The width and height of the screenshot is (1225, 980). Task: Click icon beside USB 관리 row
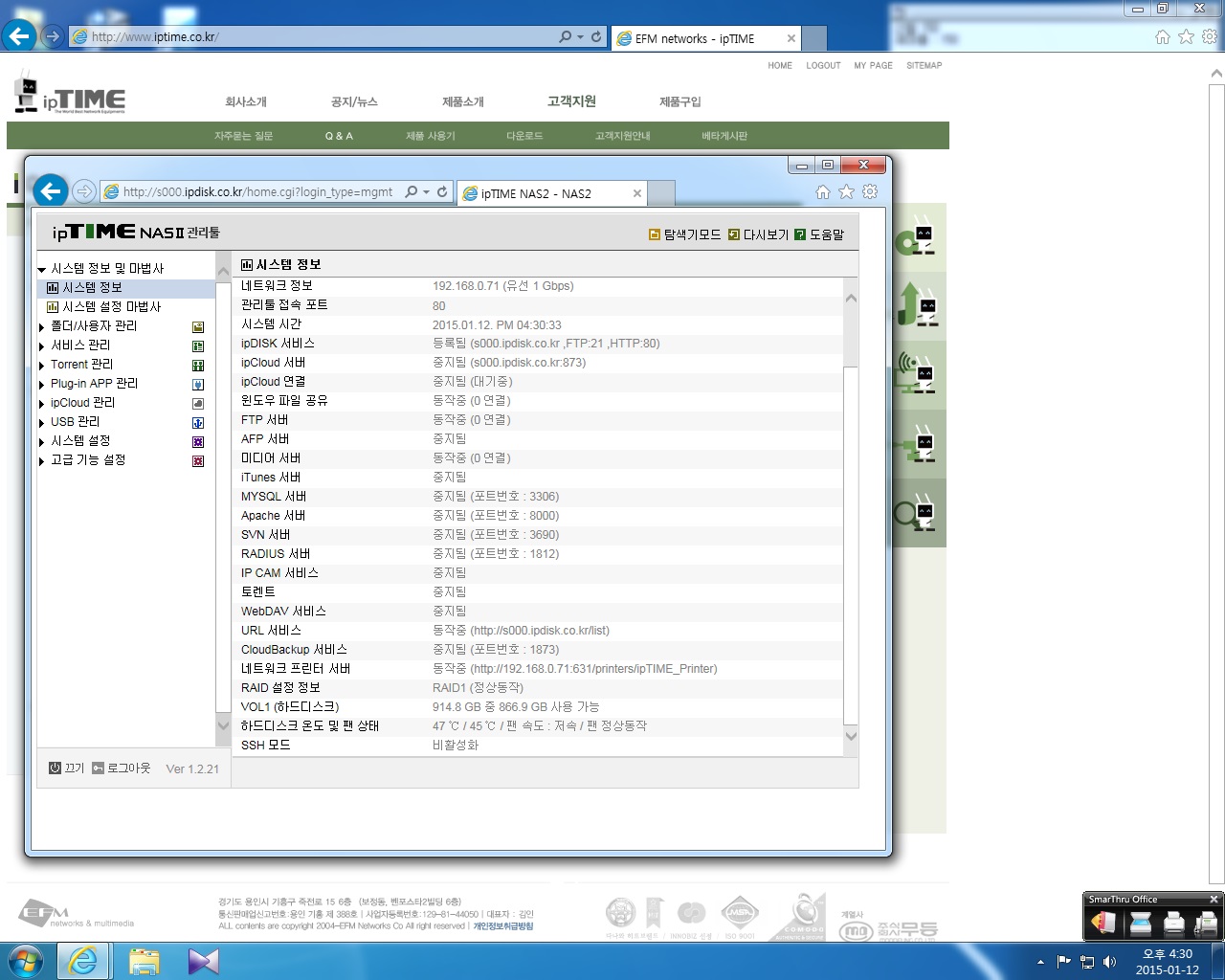coord(198,423)
